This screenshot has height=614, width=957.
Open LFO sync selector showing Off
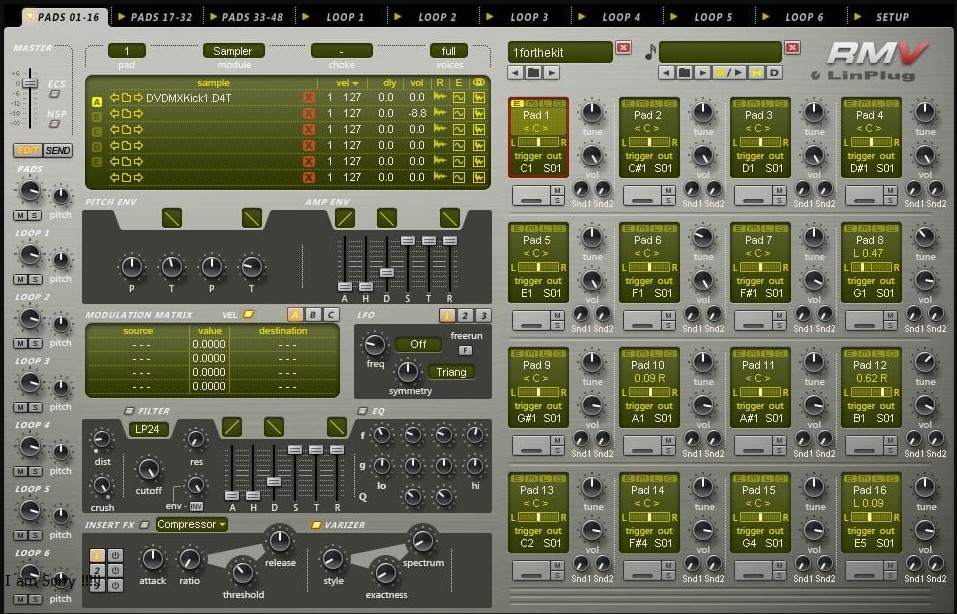tap(418, 344)
